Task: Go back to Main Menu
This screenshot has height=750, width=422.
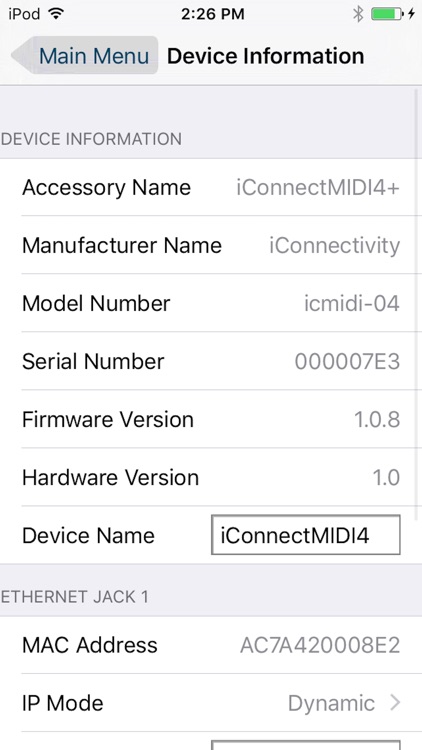Action: tap(85, 55)
